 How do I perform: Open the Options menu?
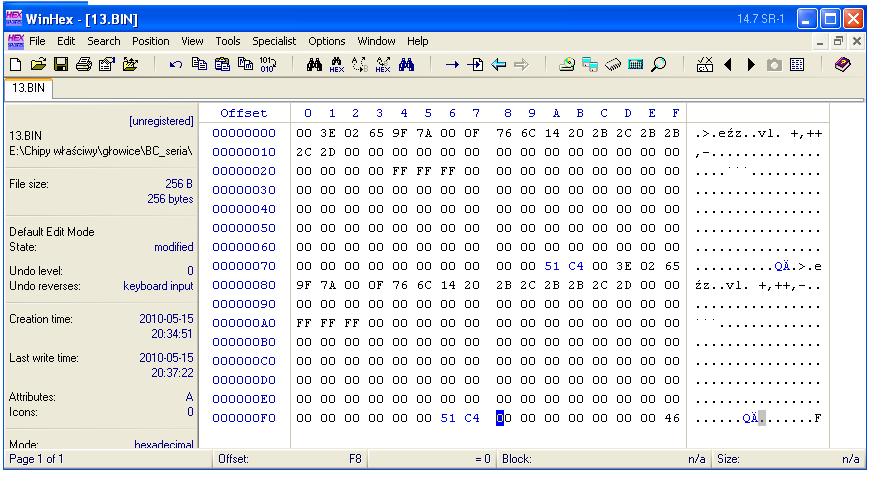326,41
